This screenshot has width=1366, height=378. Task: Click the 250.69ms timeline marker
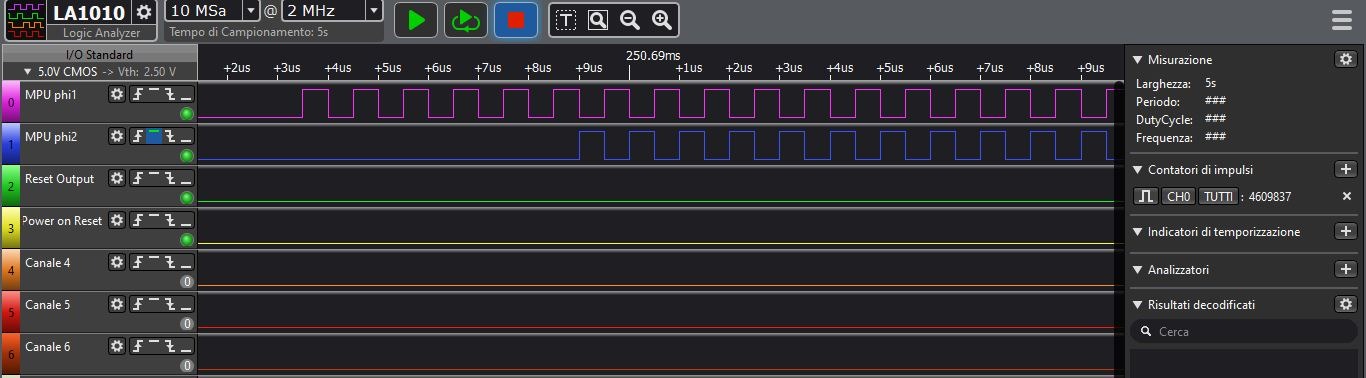653,55
